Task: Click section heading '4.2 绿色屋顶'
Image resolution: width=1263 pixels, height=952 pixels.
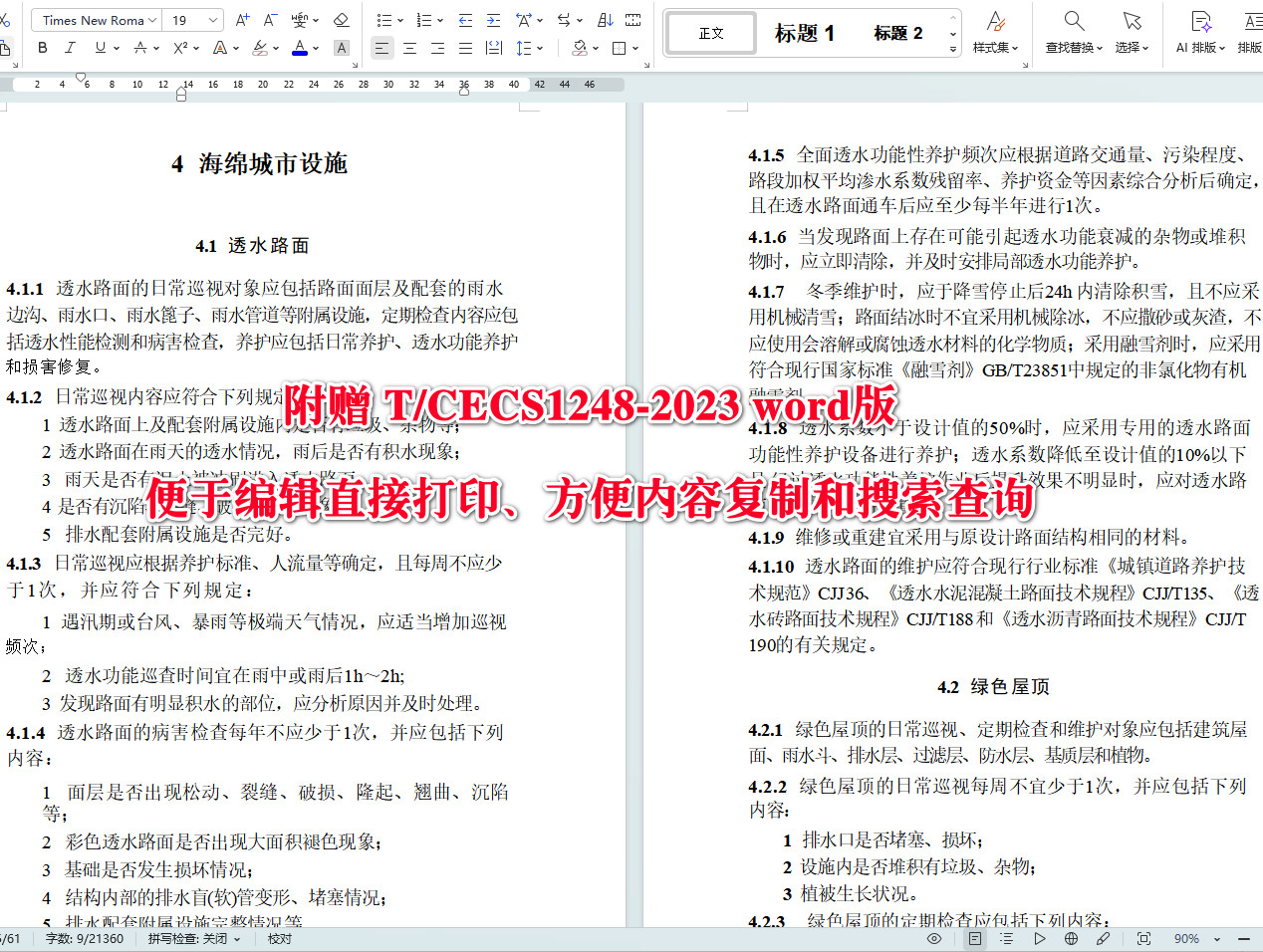Action: [x=993, y=687]
